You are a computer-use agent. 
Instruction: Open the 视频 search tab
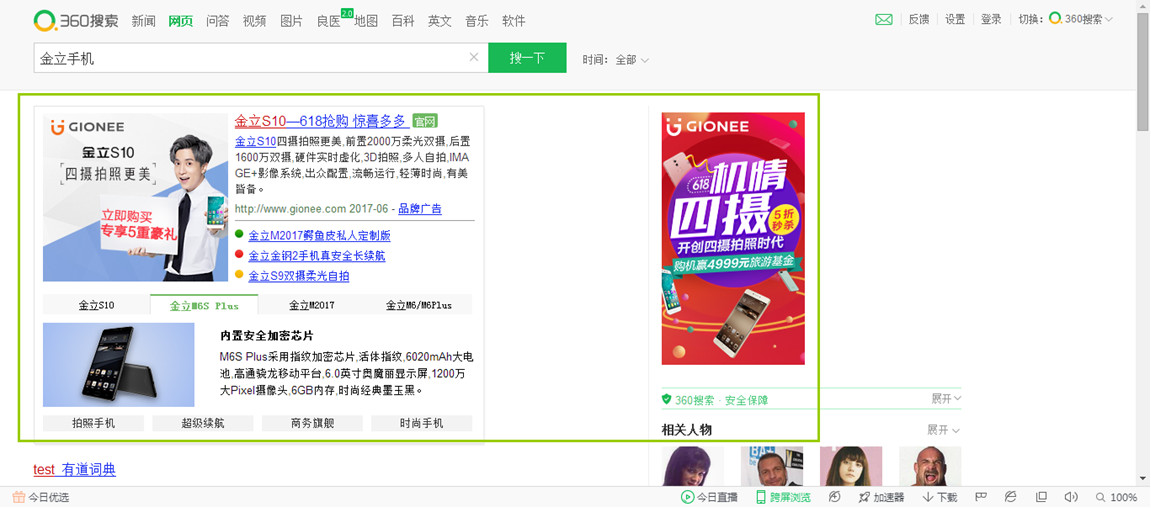[255, 21]
